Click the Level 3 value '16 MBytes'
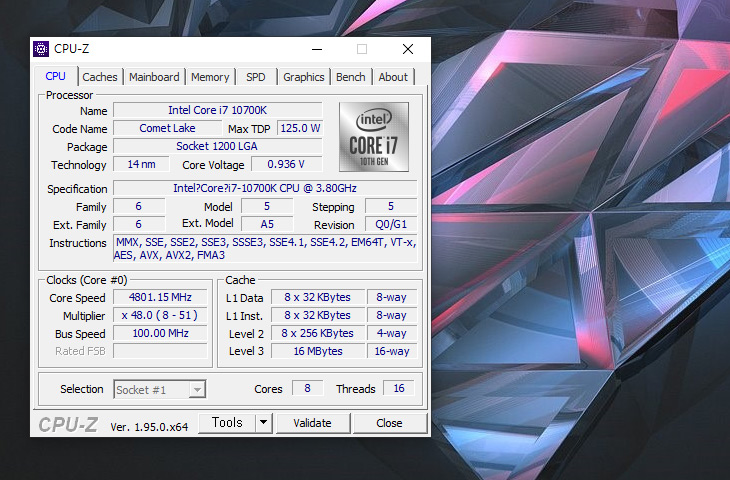 [x=318, y=351]
